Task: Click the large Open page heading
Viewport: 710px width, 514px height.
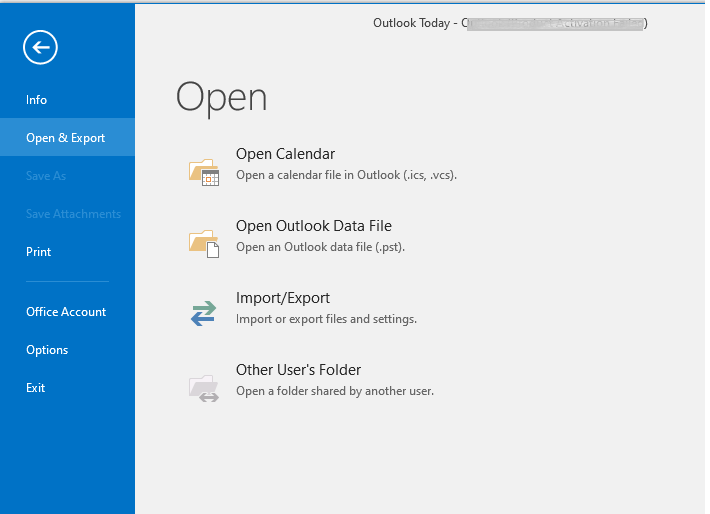Action: coord(221,97)
